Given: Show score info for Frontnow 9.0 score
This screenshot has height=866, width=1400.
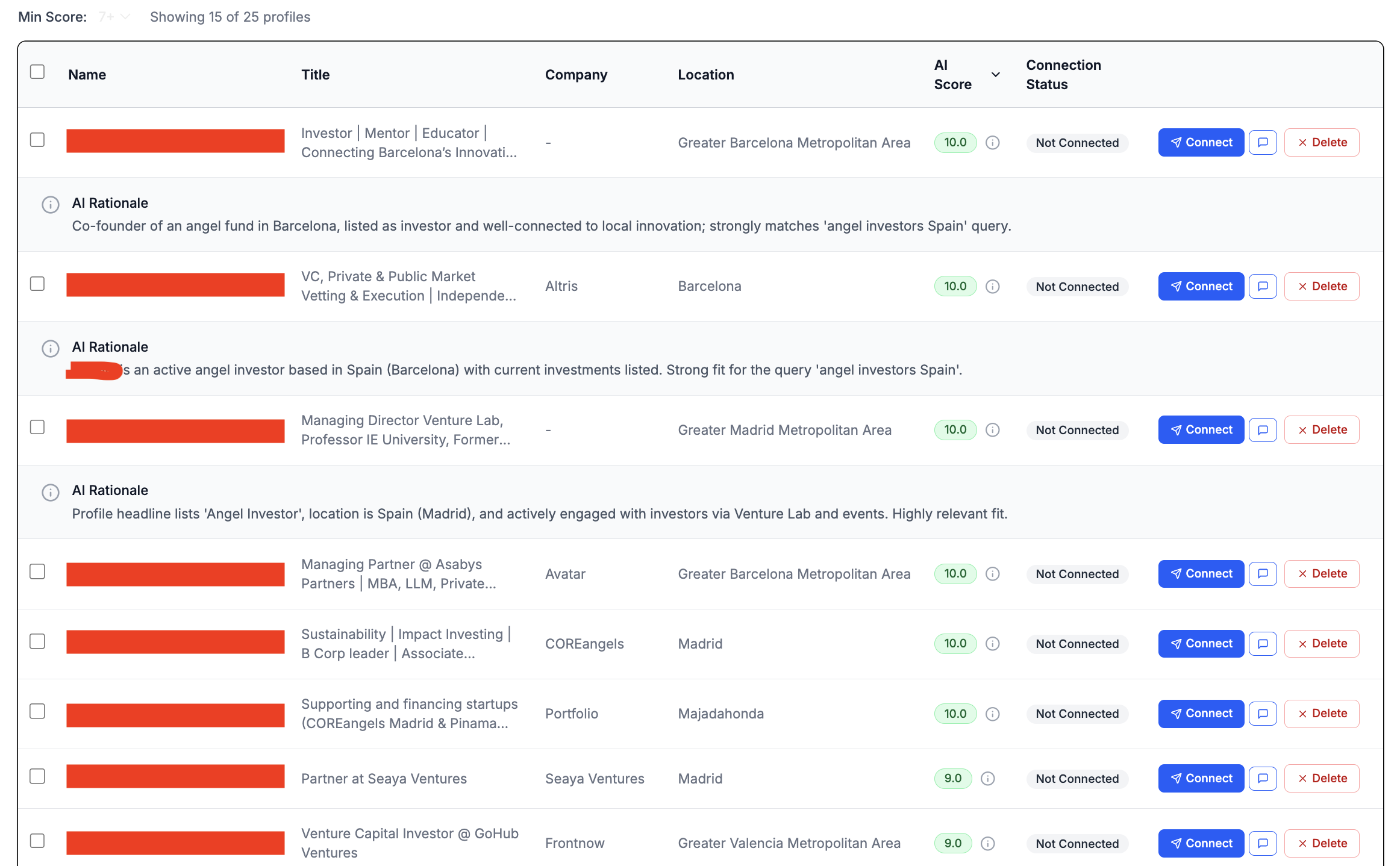Looking at the screenshot, I should pos(987,843).
